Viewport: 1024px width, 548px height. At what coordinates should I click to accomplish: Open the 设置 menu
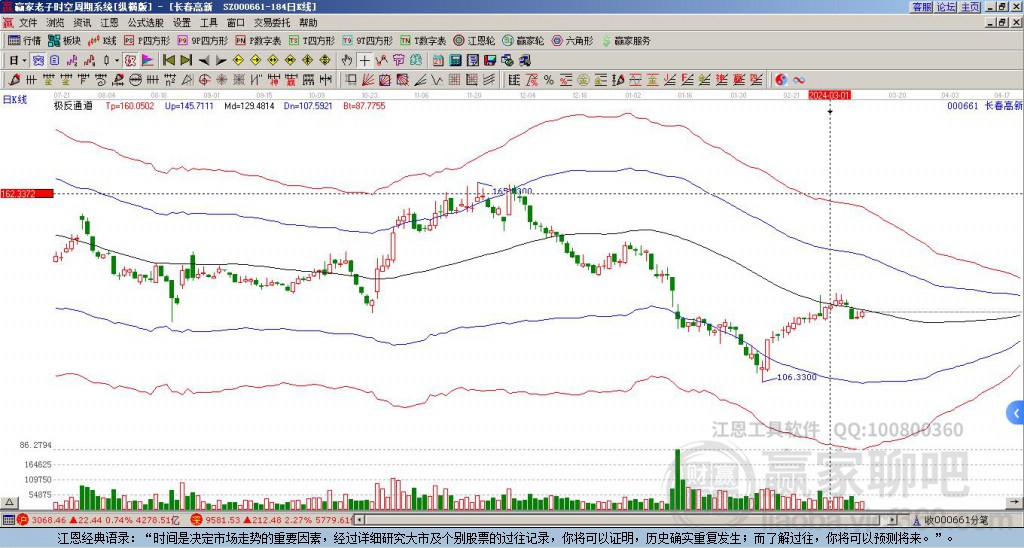[x=182, y=23]
